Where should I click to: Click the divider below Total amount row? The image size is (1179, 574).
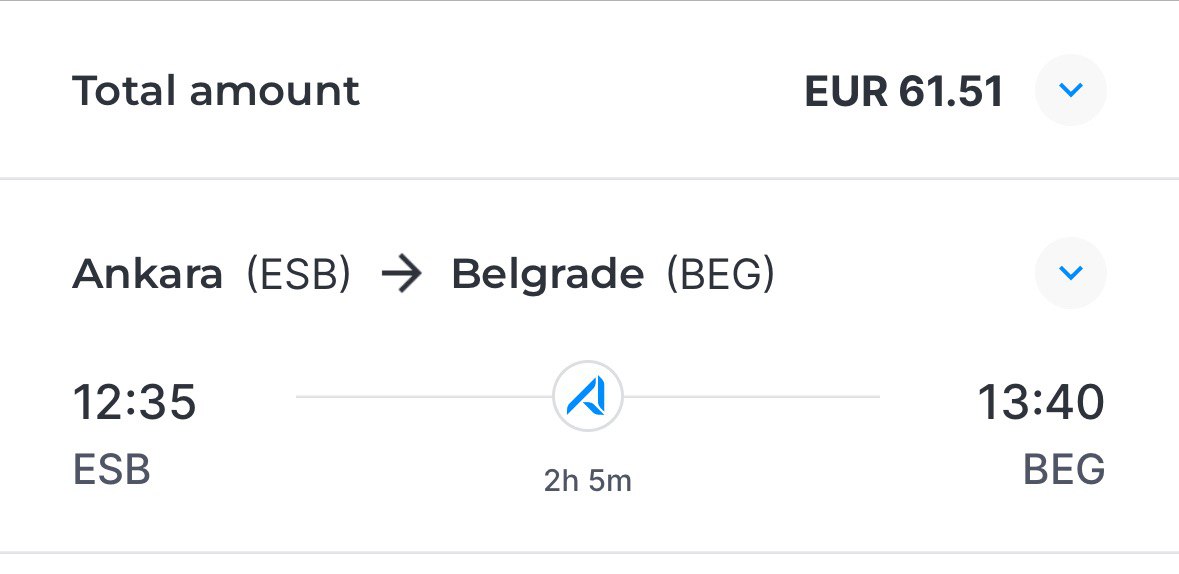click(x=590, y=178)
